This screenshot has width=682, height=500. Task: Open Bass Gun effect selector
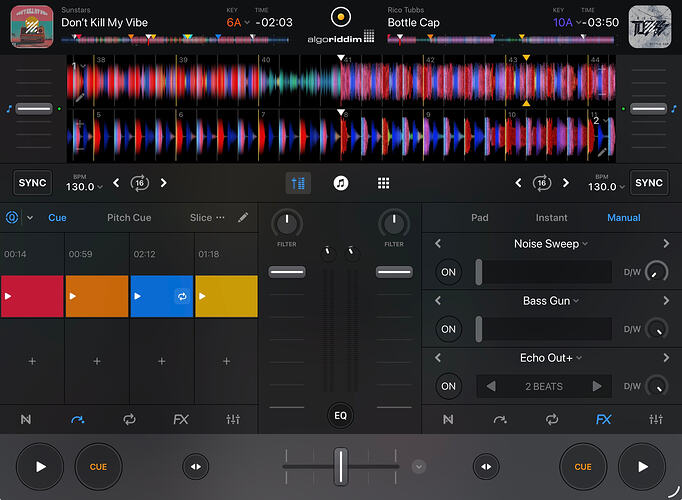pos(551,300)
